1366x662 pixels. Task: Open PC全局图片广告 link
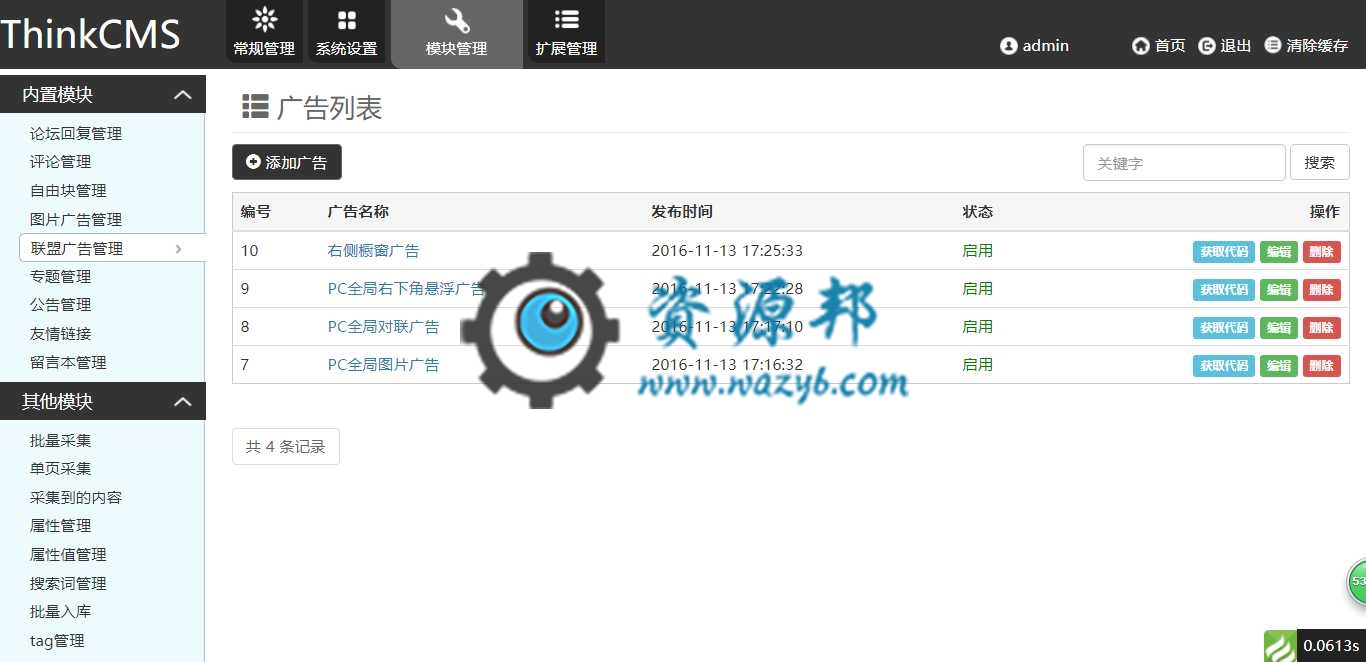[x=383, y=365]
